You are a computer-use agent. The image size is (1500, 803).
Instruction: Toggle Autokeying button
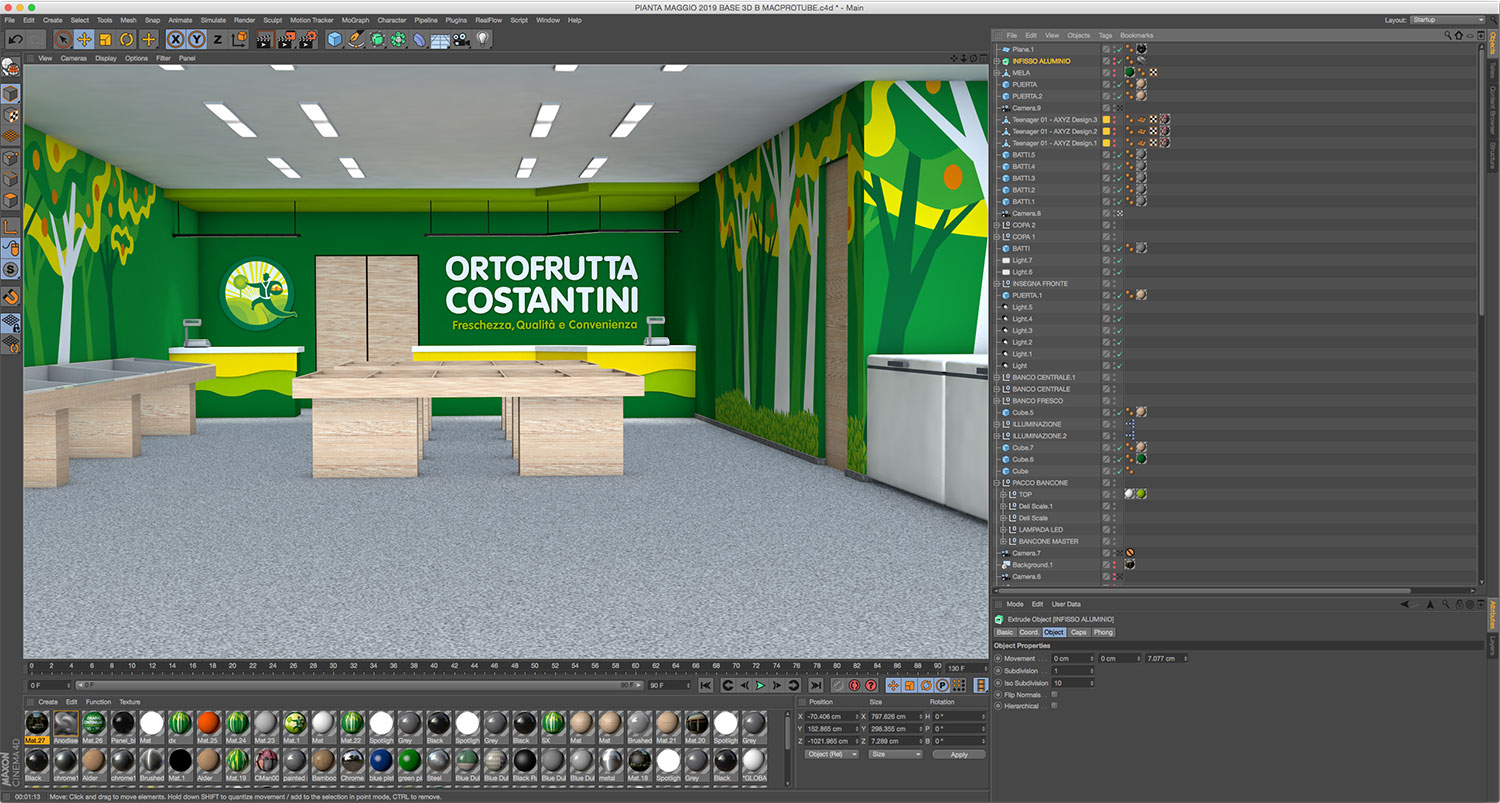854,685
